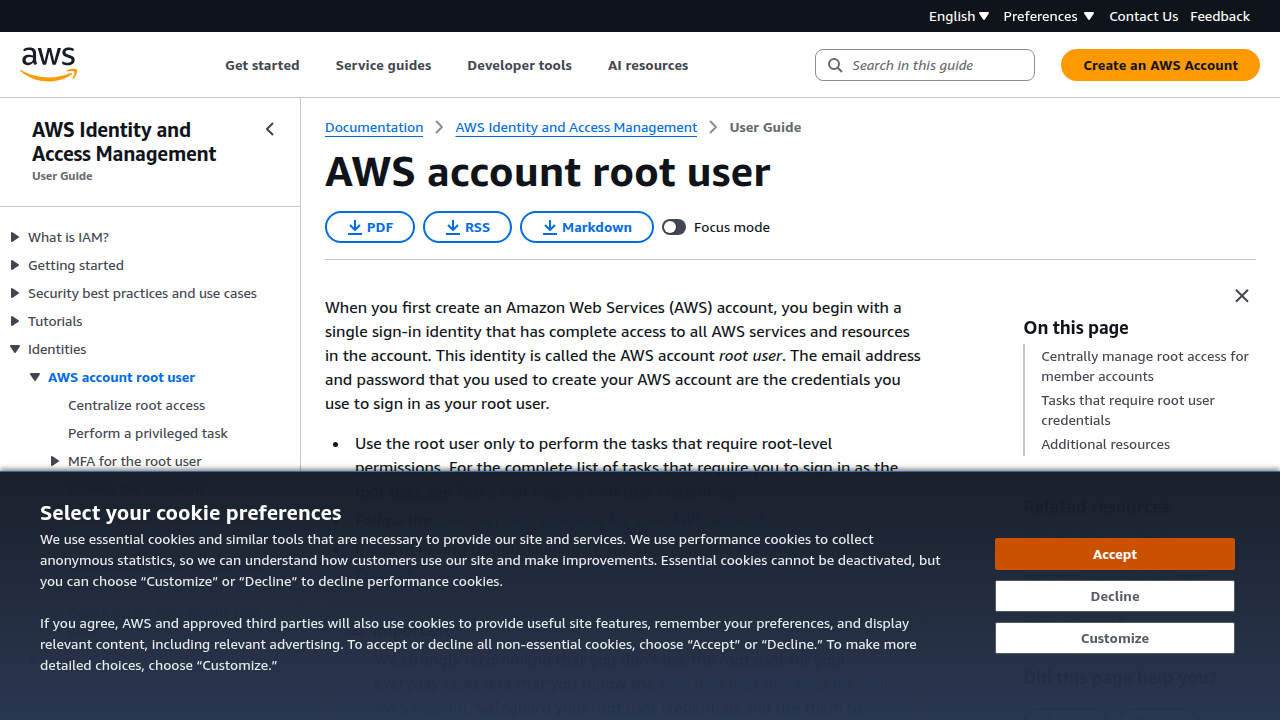Open the AI resources menu
The image size is (1280, 720).
[648, 65]
